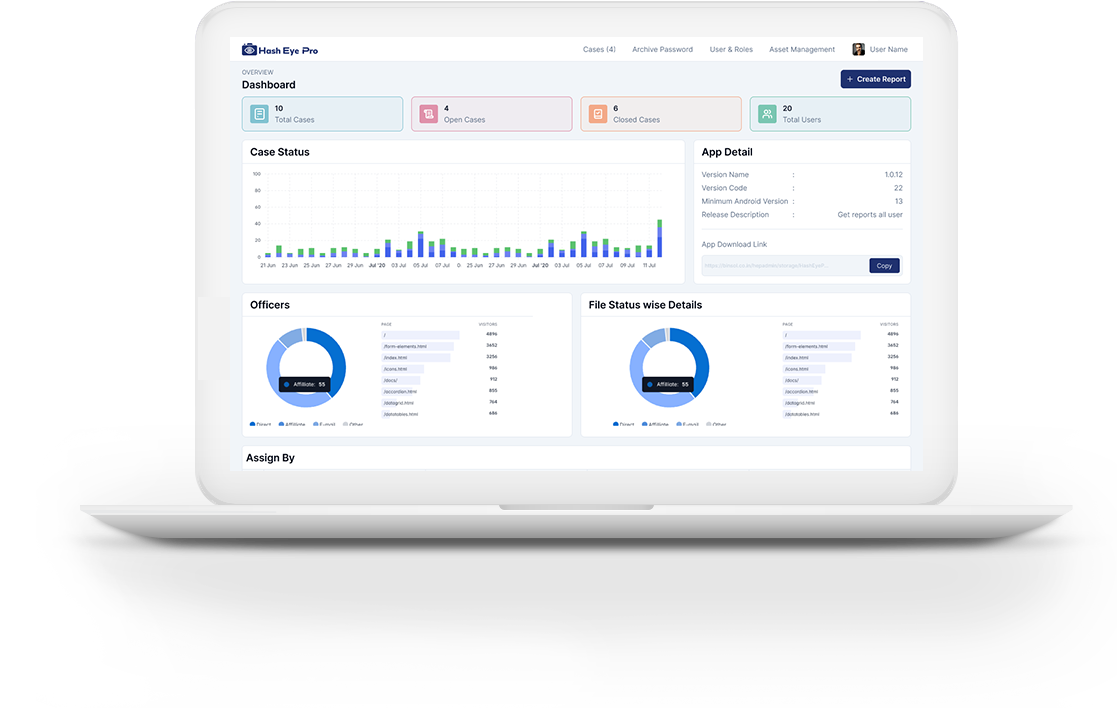The image size is (1117, 708).
Task: Click the Open Cases pink icon
Action: tap(429, 114)
